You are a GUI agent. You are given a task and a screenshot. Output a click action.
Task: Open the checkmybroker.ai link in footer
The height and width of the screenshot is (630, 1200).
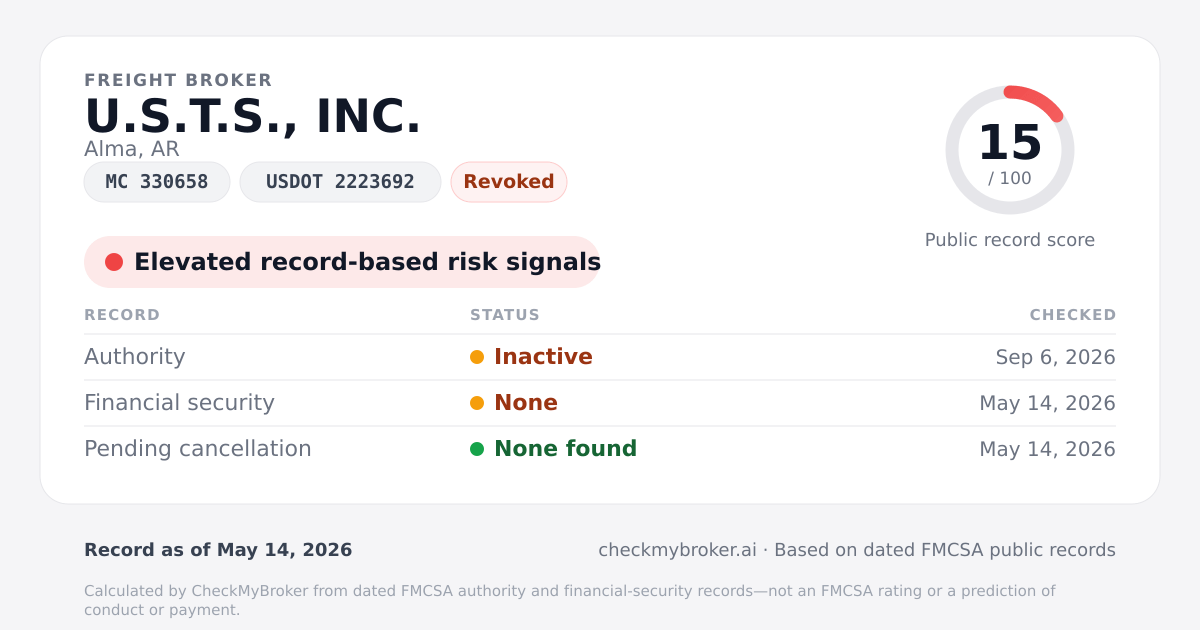[677, 550]
